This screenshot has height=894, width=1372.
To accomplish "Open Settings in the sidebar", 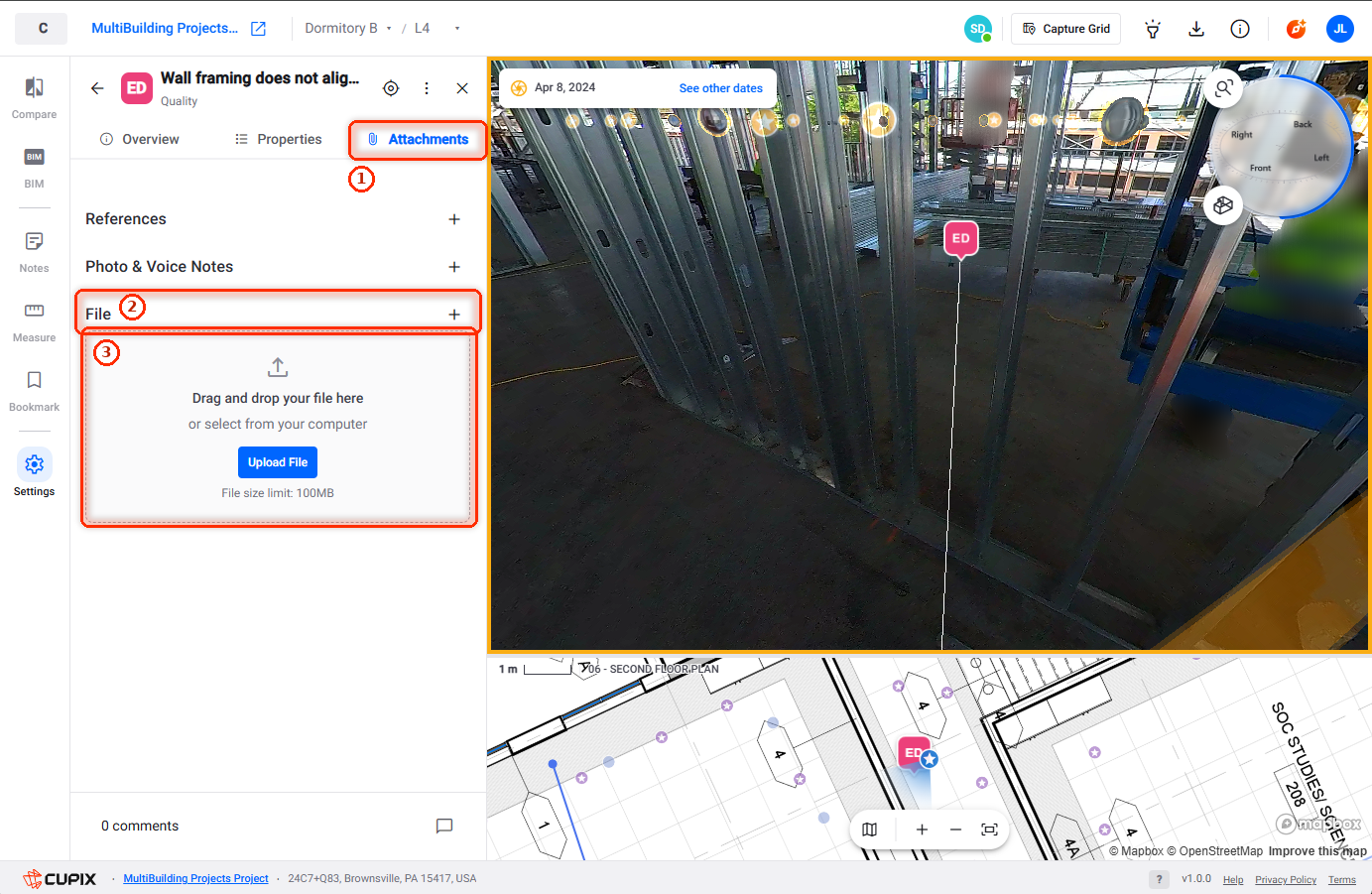I will click(x=34, y=474).
